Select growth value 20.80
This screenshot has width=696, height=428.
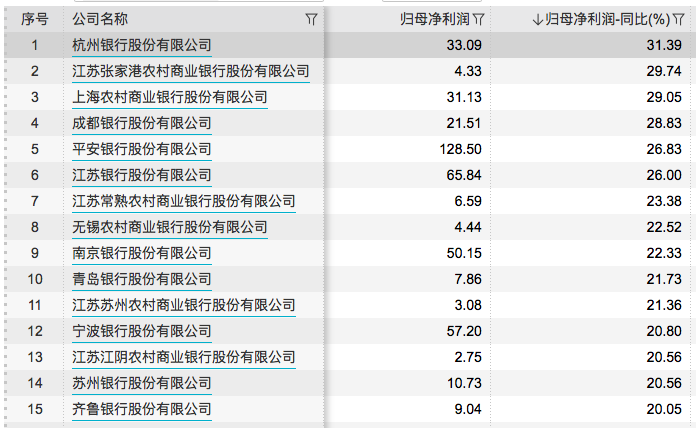click(664, 331)
